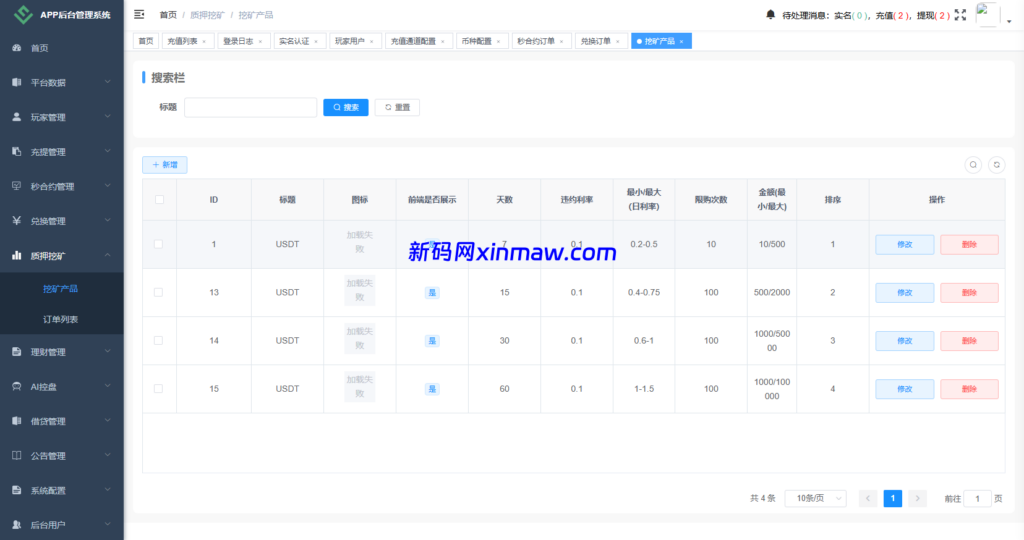Screen dimensions: 1024x540
Task: Close the 登录日志 tab
Action: tap(260, 41)
